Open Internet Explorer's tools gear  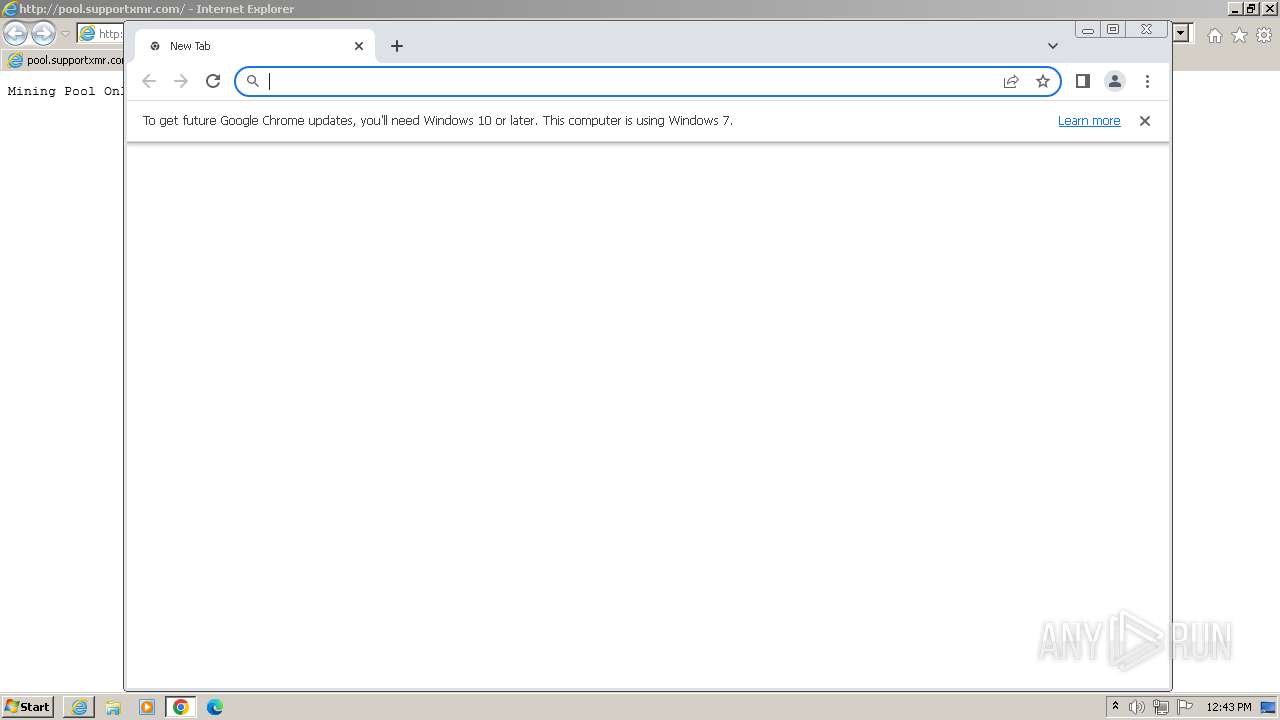coord(1264,35)
